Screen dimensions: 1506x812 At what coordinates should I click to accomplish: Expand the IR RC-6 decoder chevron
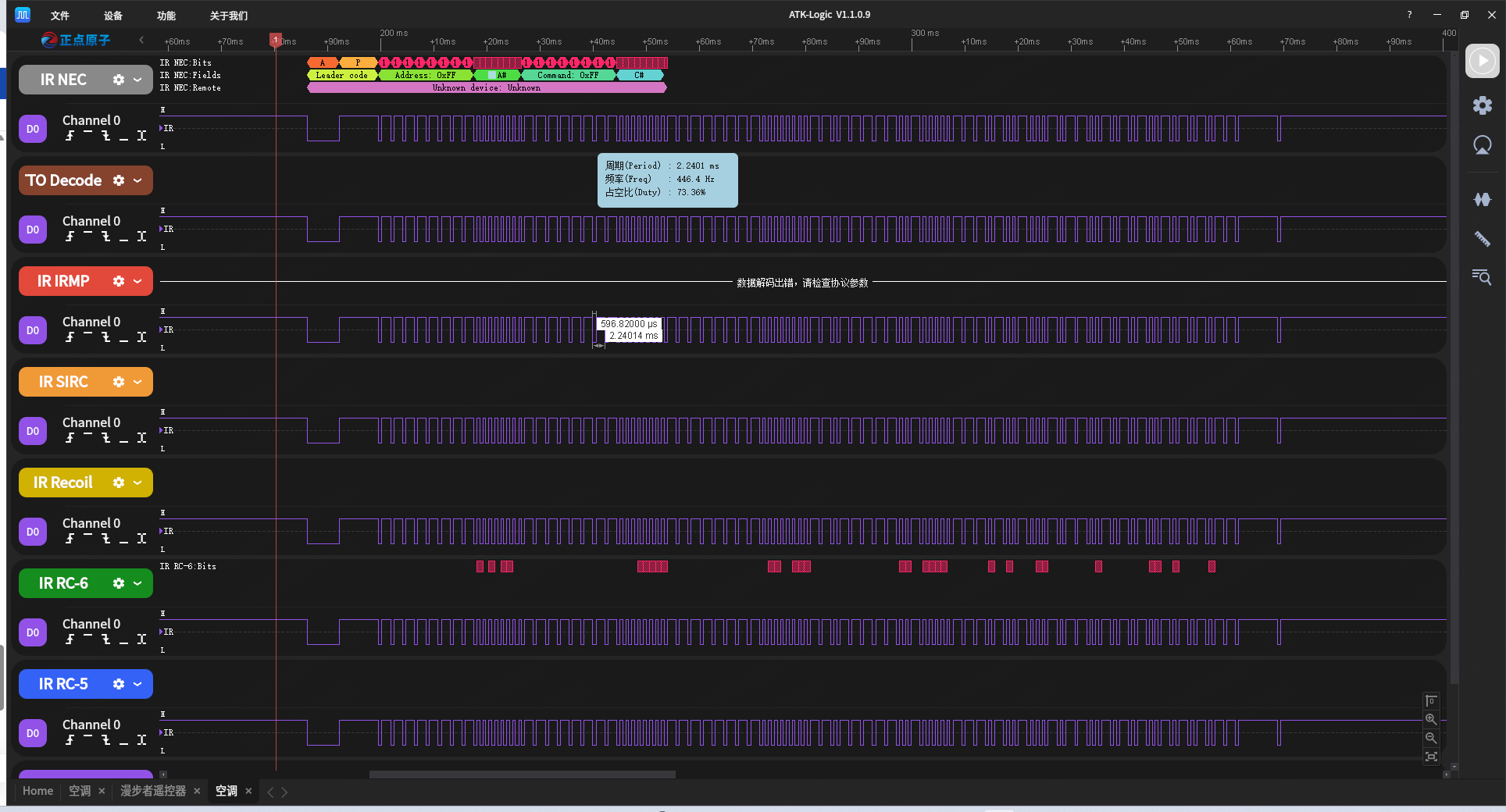[137, 583]
